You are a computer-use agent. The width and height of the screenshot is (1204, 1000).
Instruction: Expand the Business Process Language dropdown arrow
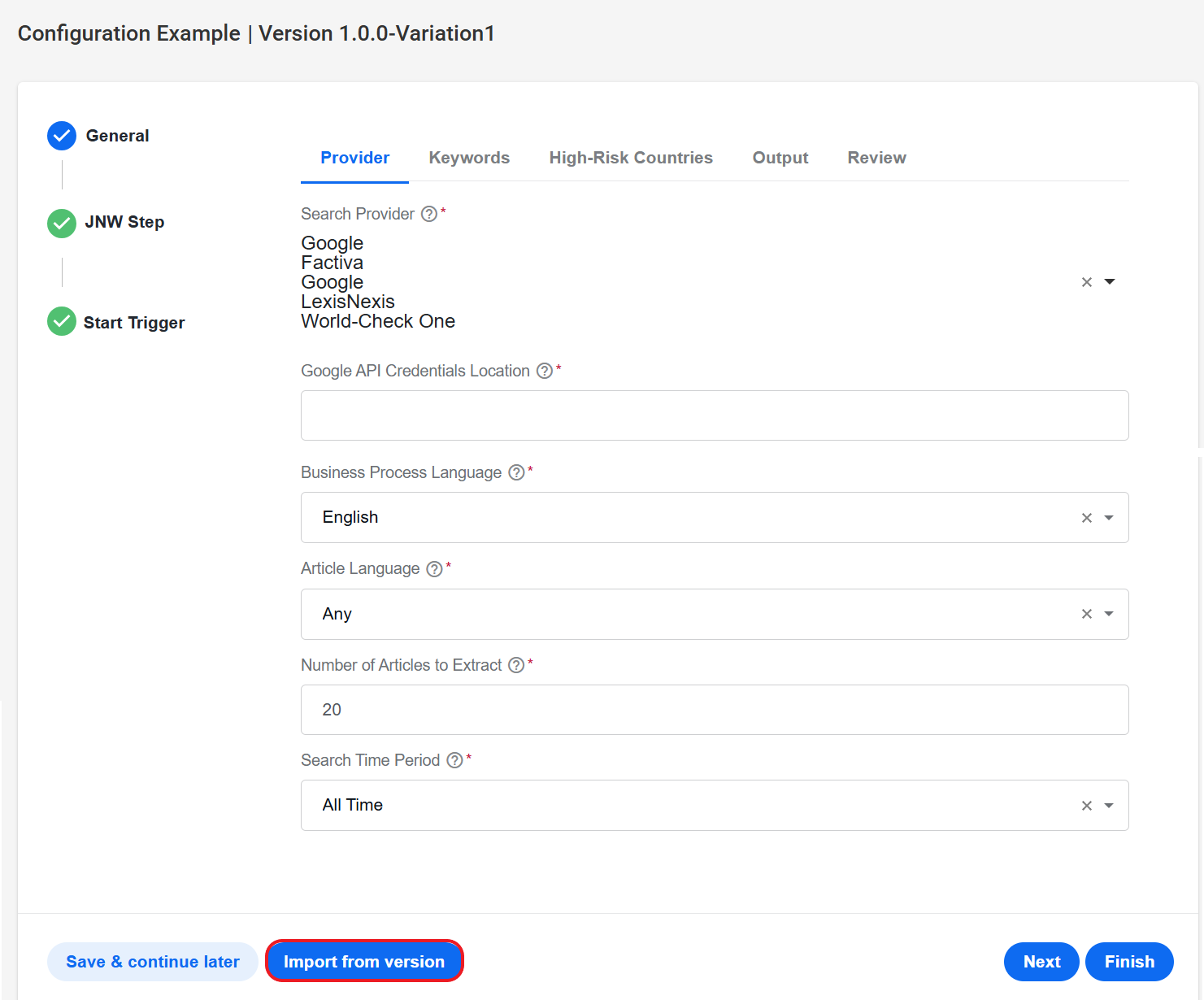(1109, 518)
